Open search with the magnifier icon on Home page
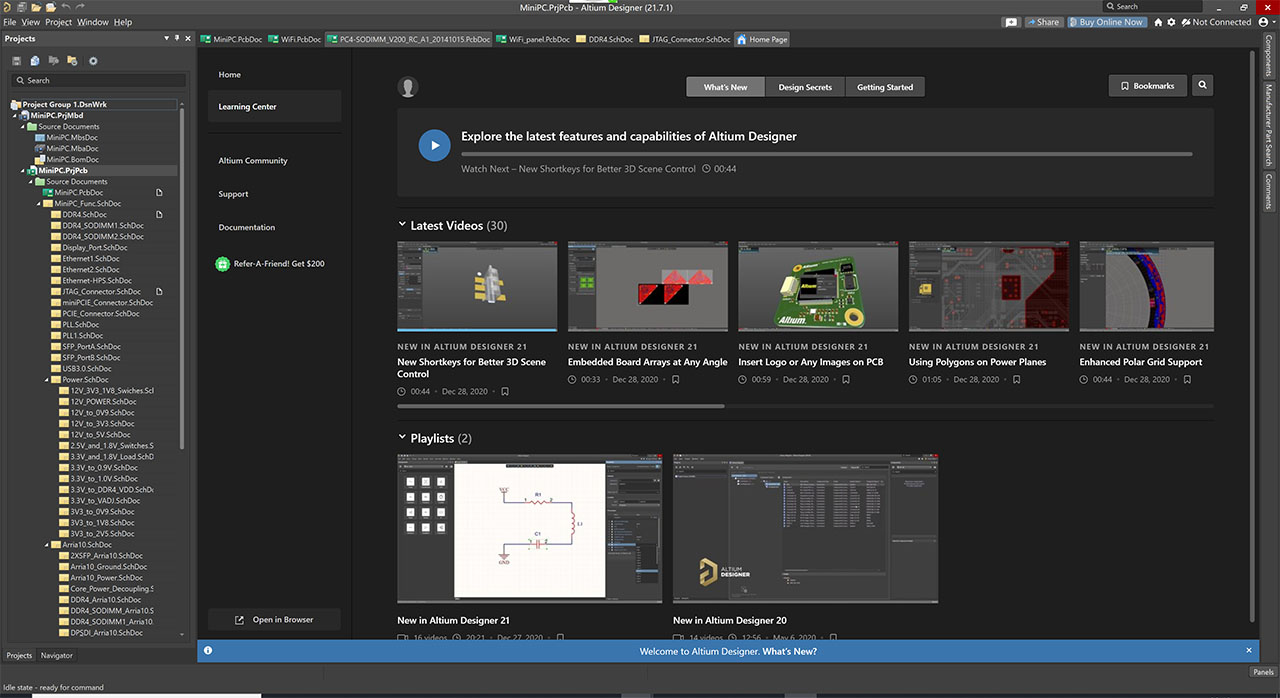Viewport: 1280px width, 698px height. pos(1202,85)
